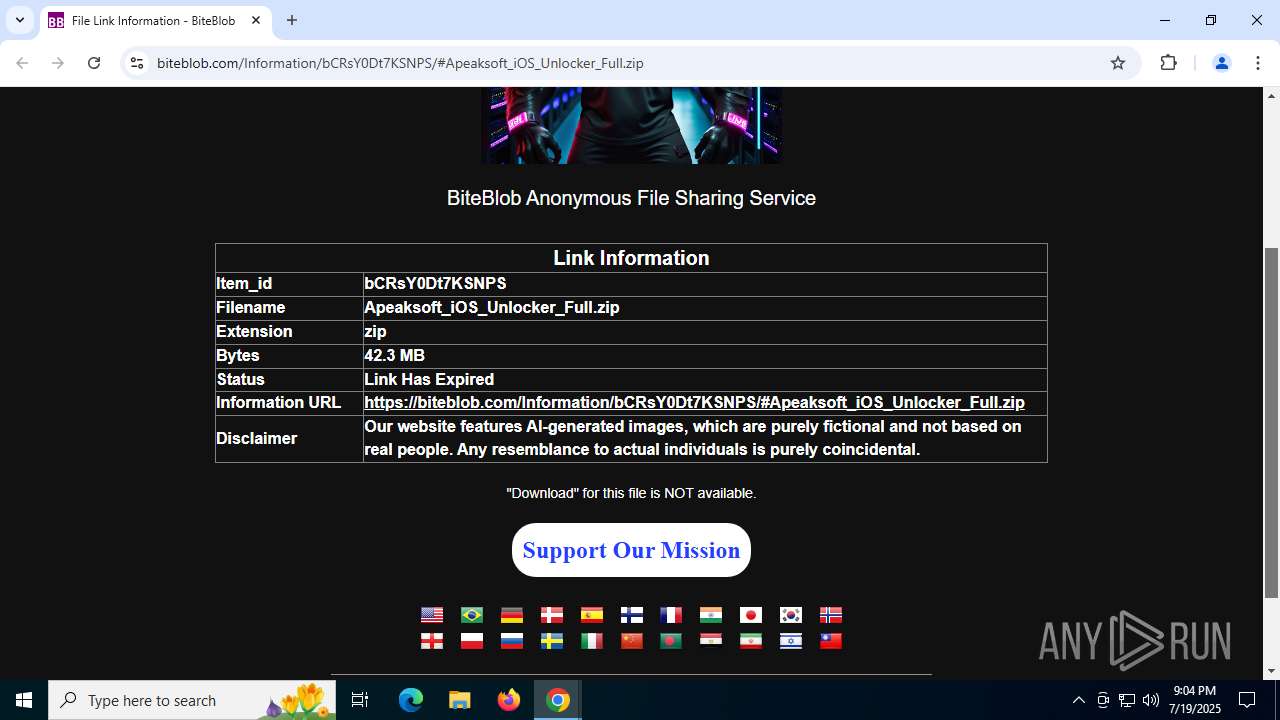Select the United States flag language
The width and height of the screenshot is (1280, 720).
(x=432, y=615)
